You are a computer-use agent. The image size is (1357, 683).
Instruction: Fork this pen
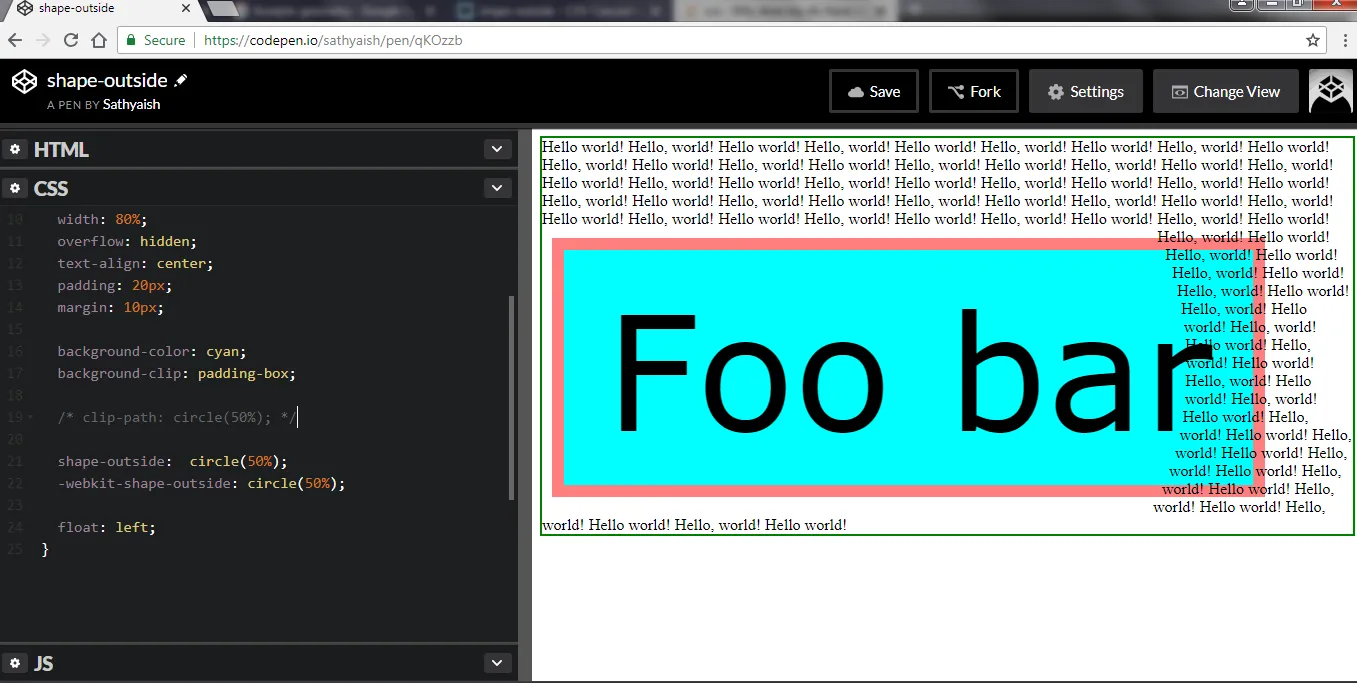click(974, 91)
